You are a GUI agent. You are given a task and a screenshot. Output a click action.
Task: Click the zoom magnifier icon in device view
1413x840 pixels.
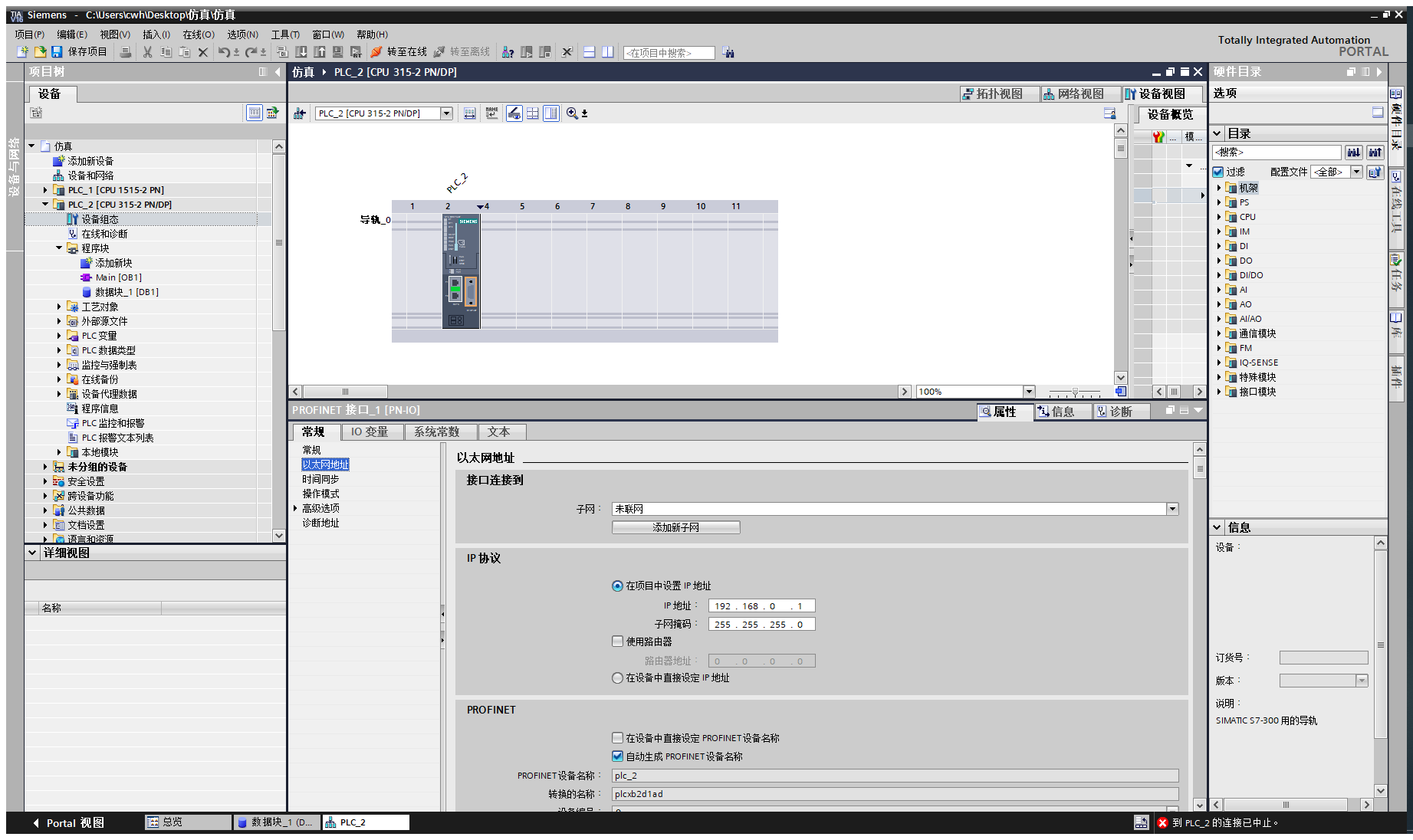(572, 113)
